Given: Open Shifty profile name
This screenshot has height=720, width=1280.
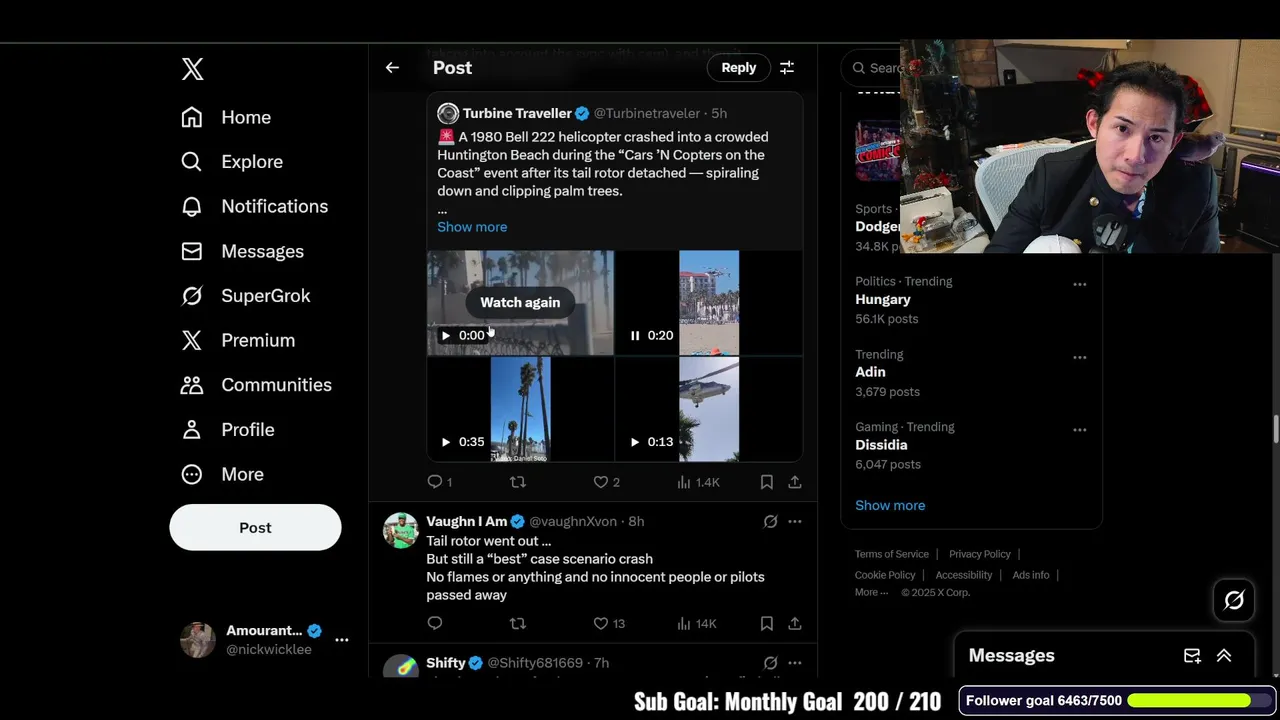Looking at the screenshot, I should click(446, 663).
